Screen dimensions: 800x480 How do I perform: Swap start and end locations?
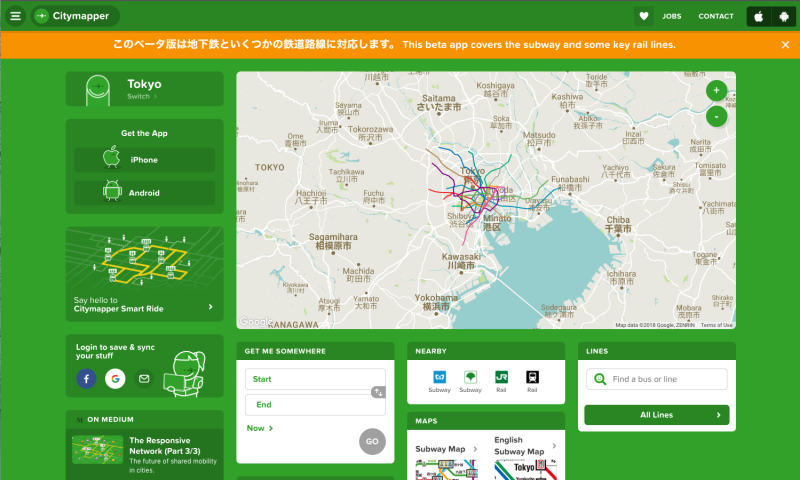(378, 392)
